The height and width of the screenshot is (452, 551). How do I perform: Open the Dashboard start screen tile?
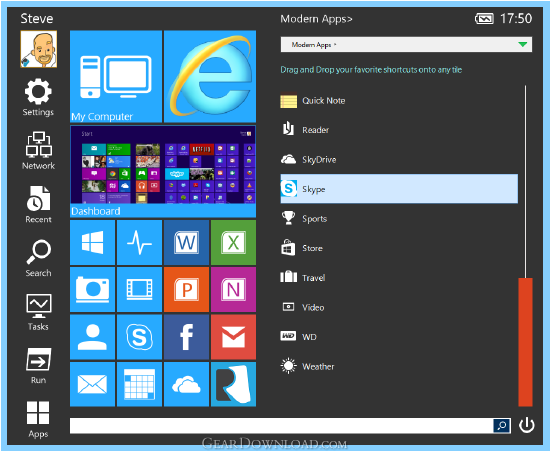click(x=163, y=171)
